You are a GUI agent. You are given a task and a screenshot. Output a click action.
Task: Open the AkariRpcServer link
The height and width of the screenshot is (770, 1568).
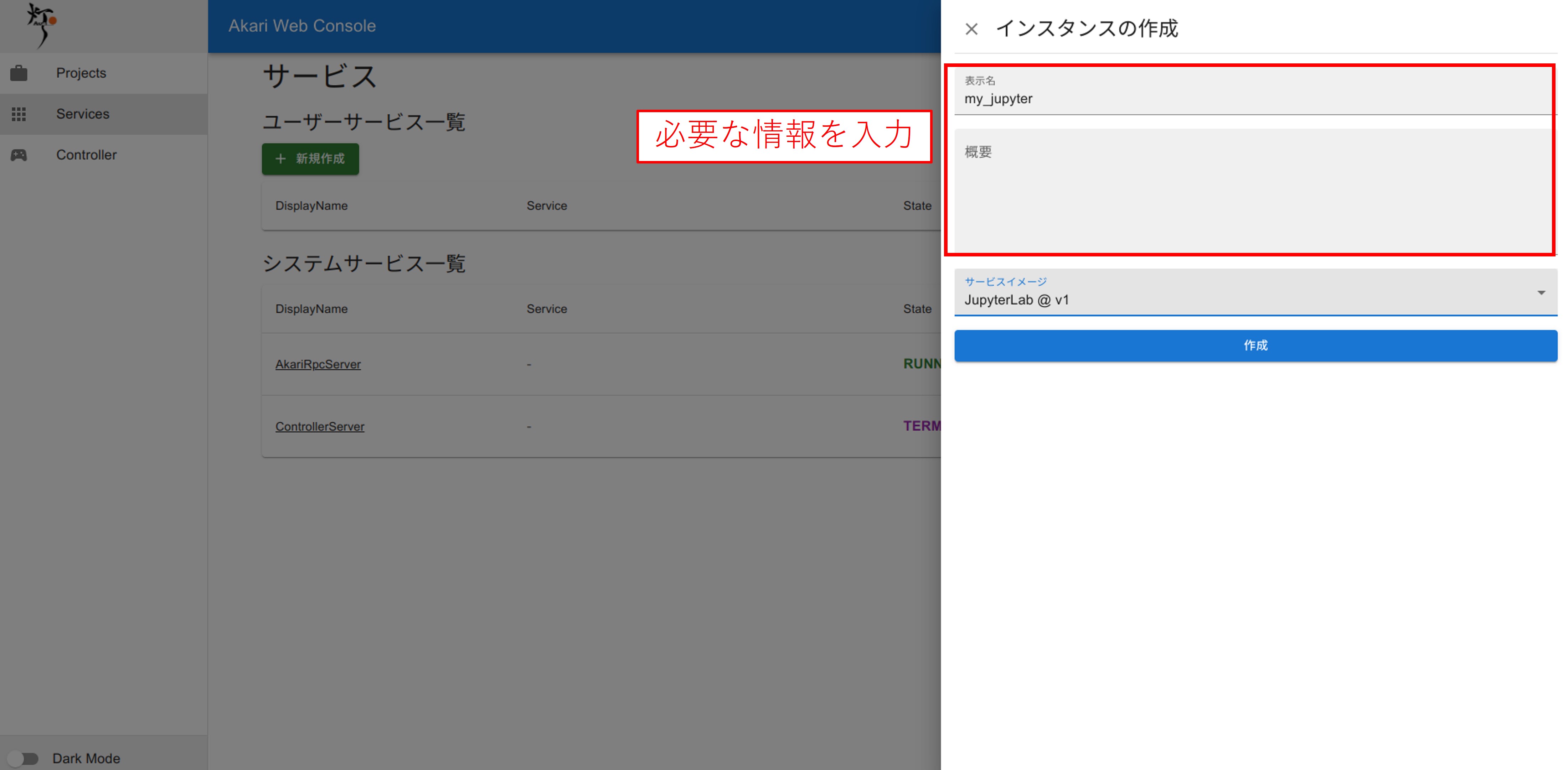pos(318,364)
